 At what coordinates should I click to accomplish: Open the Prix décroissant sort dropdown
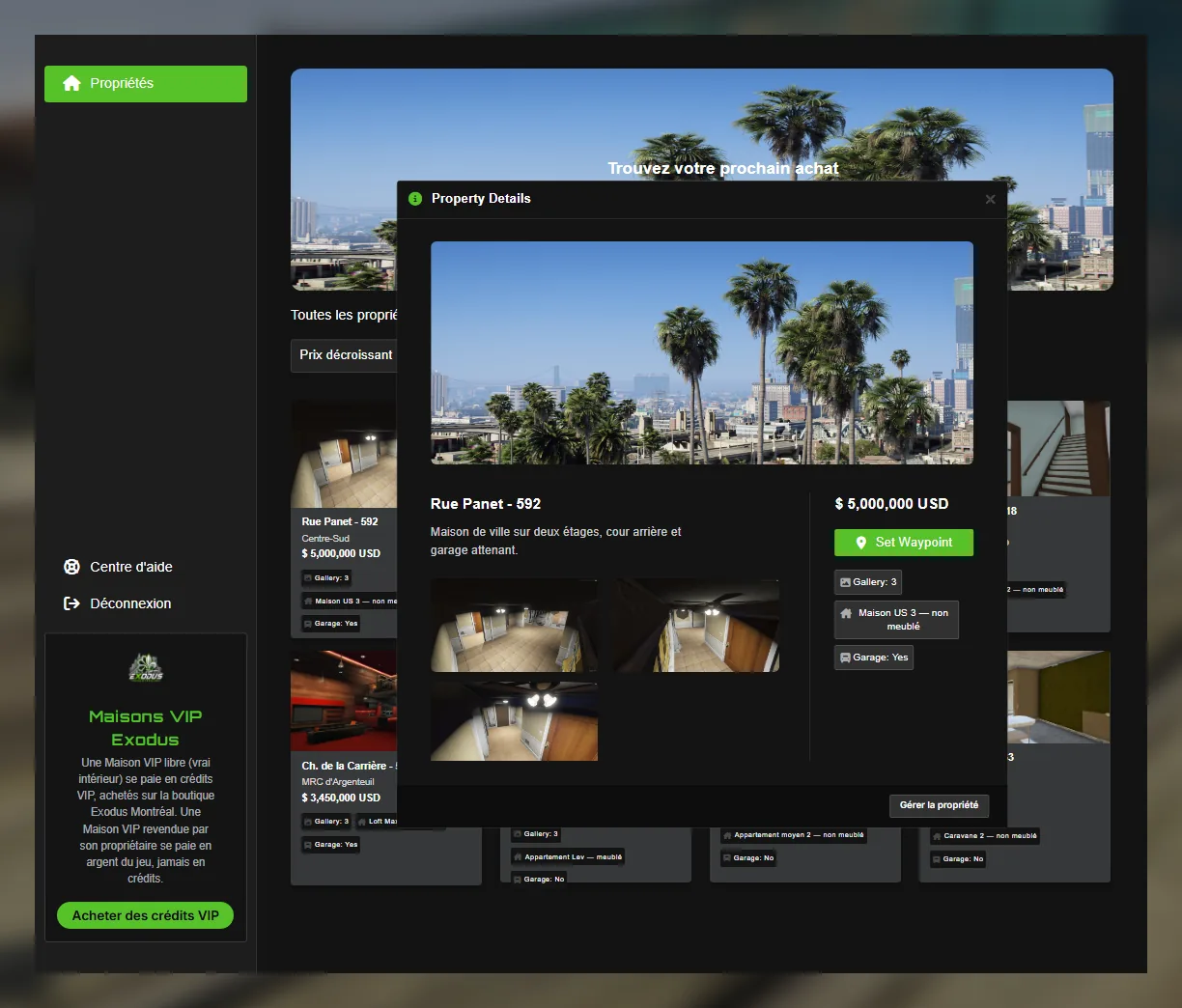click(x=345, y=355)
